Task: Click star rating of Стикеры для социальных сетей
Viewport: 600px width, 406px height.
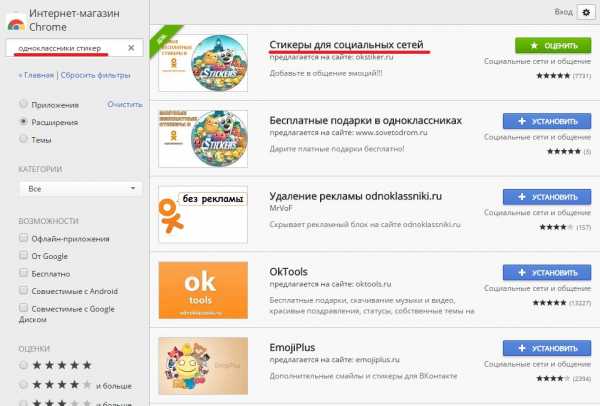Action: pyautogui.click(x=553, y=76)
